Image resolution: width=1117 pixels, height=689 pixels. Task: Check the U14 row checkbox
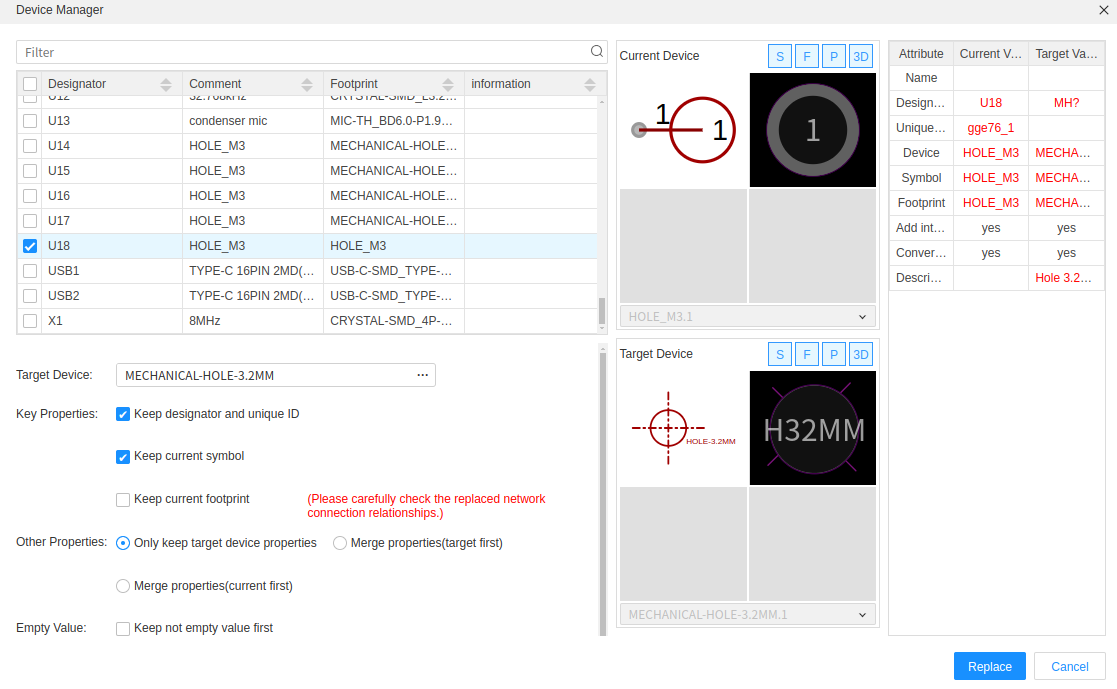click(x=30, y=146)
